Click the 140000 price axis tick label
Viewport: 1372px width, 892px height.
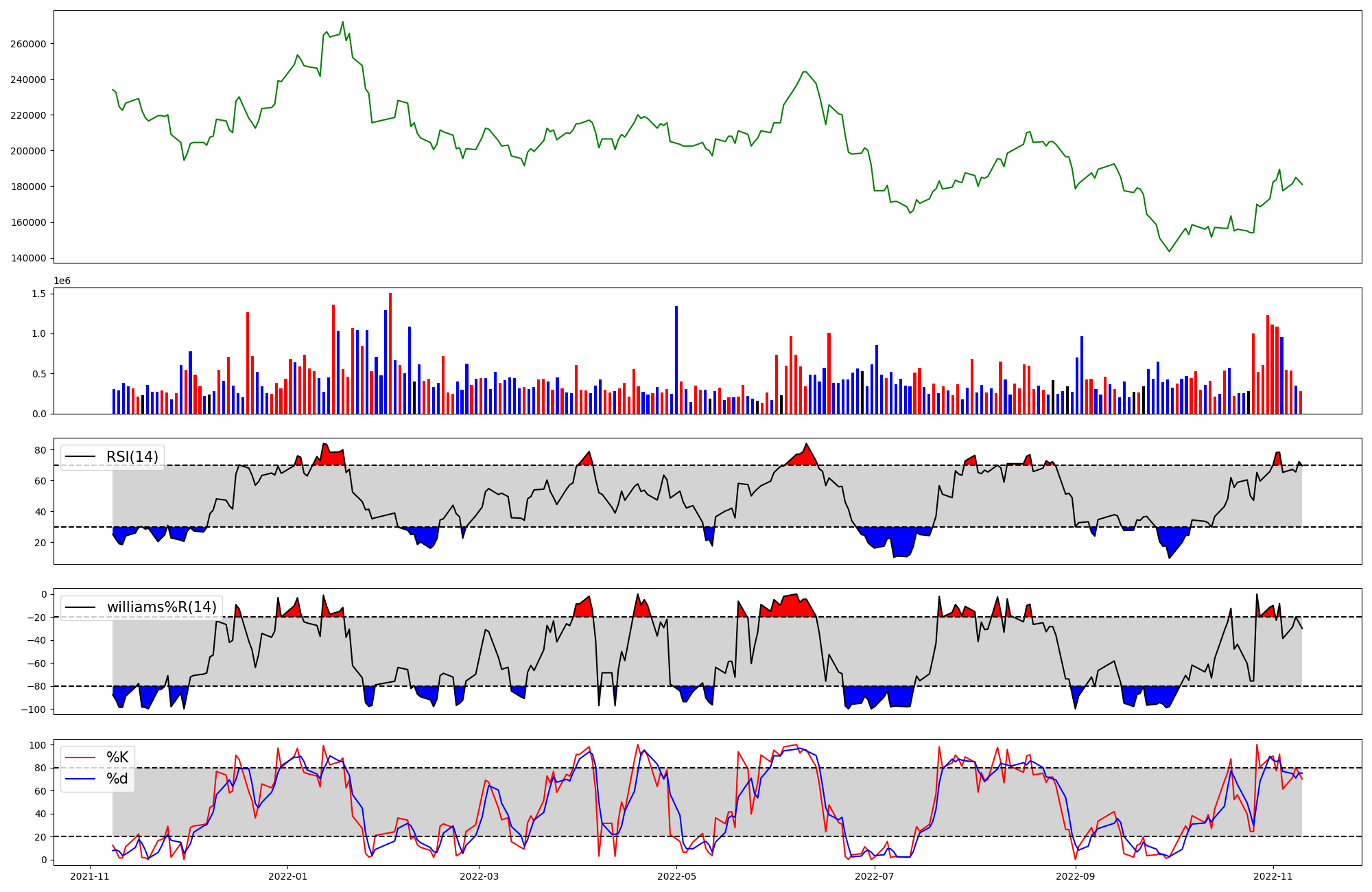pyautogui.click(x=28, y=258)
